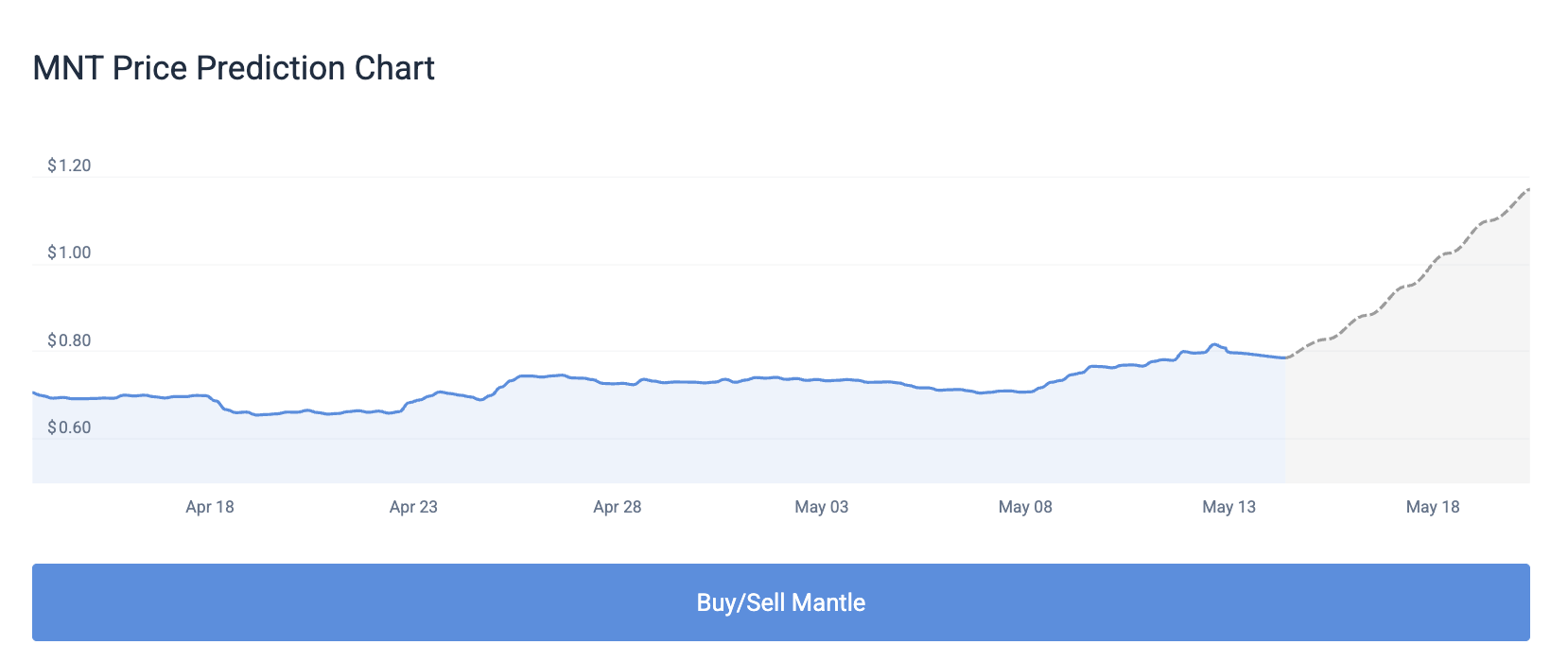Select the May 13 date label

1228,507
